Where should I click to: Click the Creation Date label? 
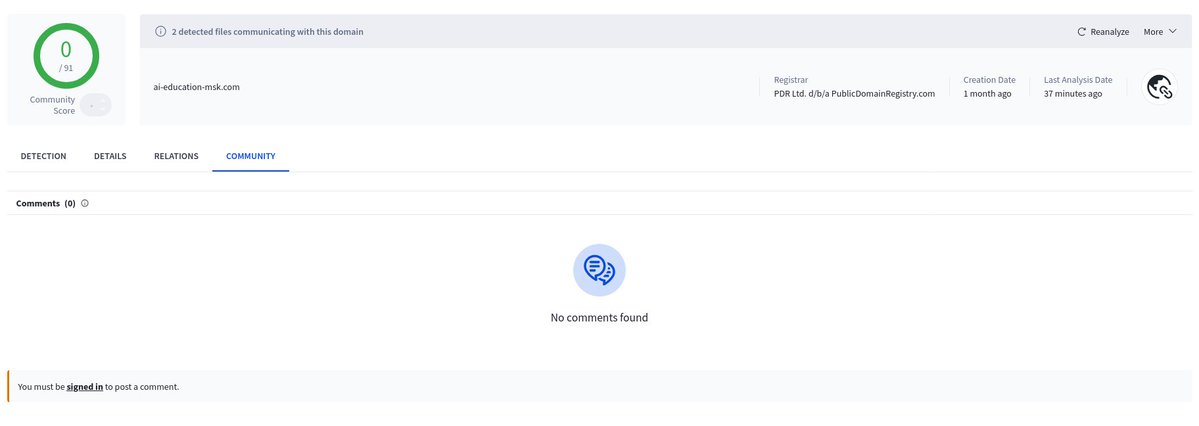pos(989,80)
